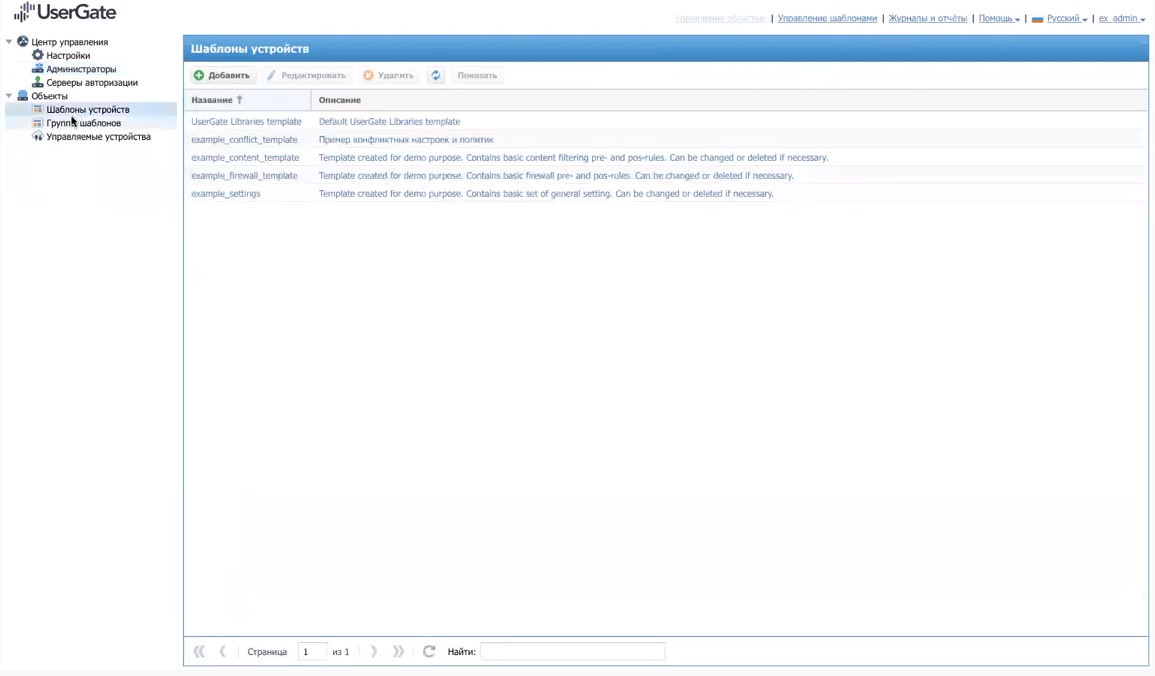Click the Шаблоны устройств tree icon
This screenshot has width=1155, height=676.
coord(38,109)
